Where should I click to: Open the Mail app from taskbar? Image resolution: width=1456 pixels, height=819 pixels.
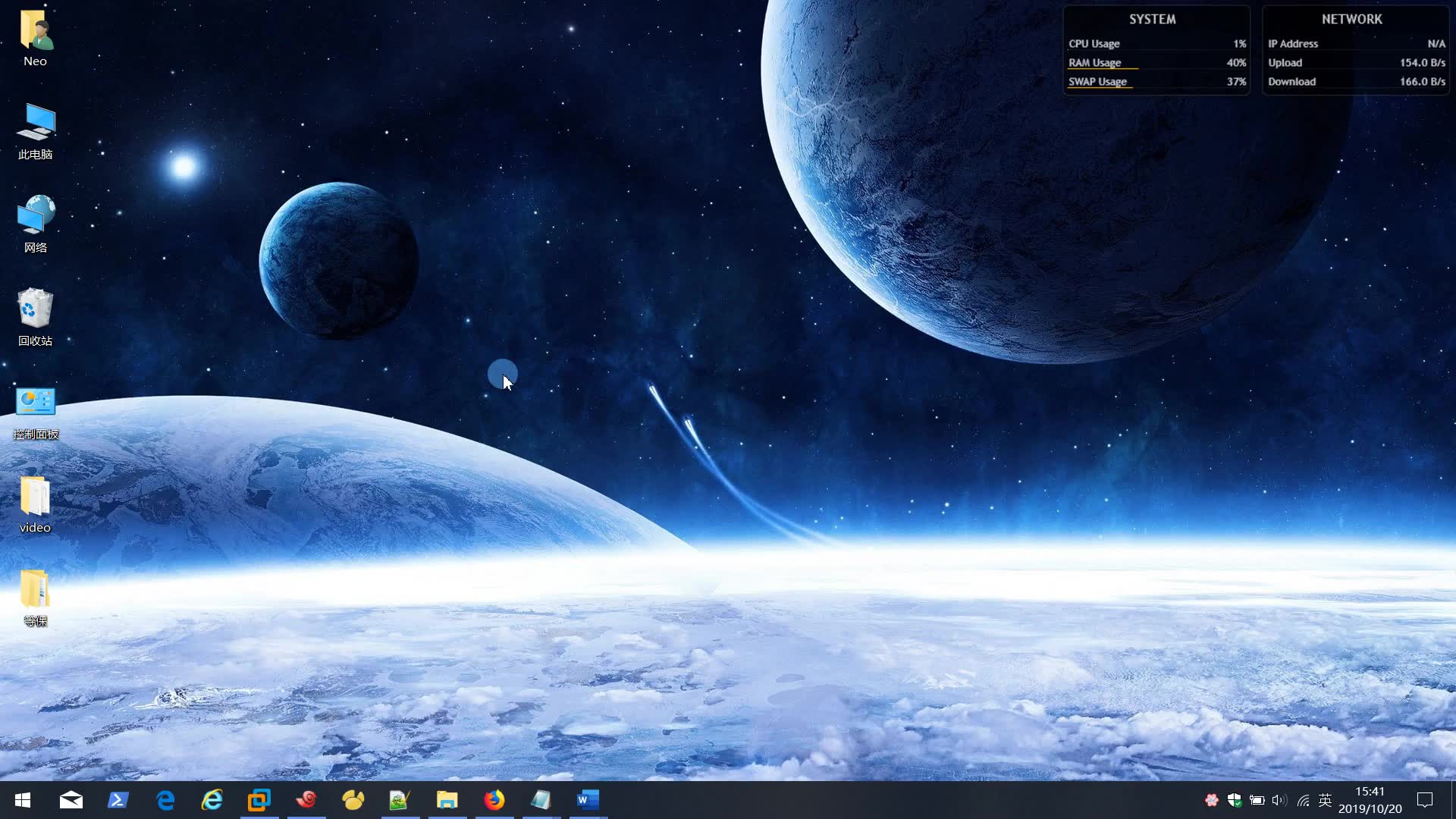coord(71,800)
